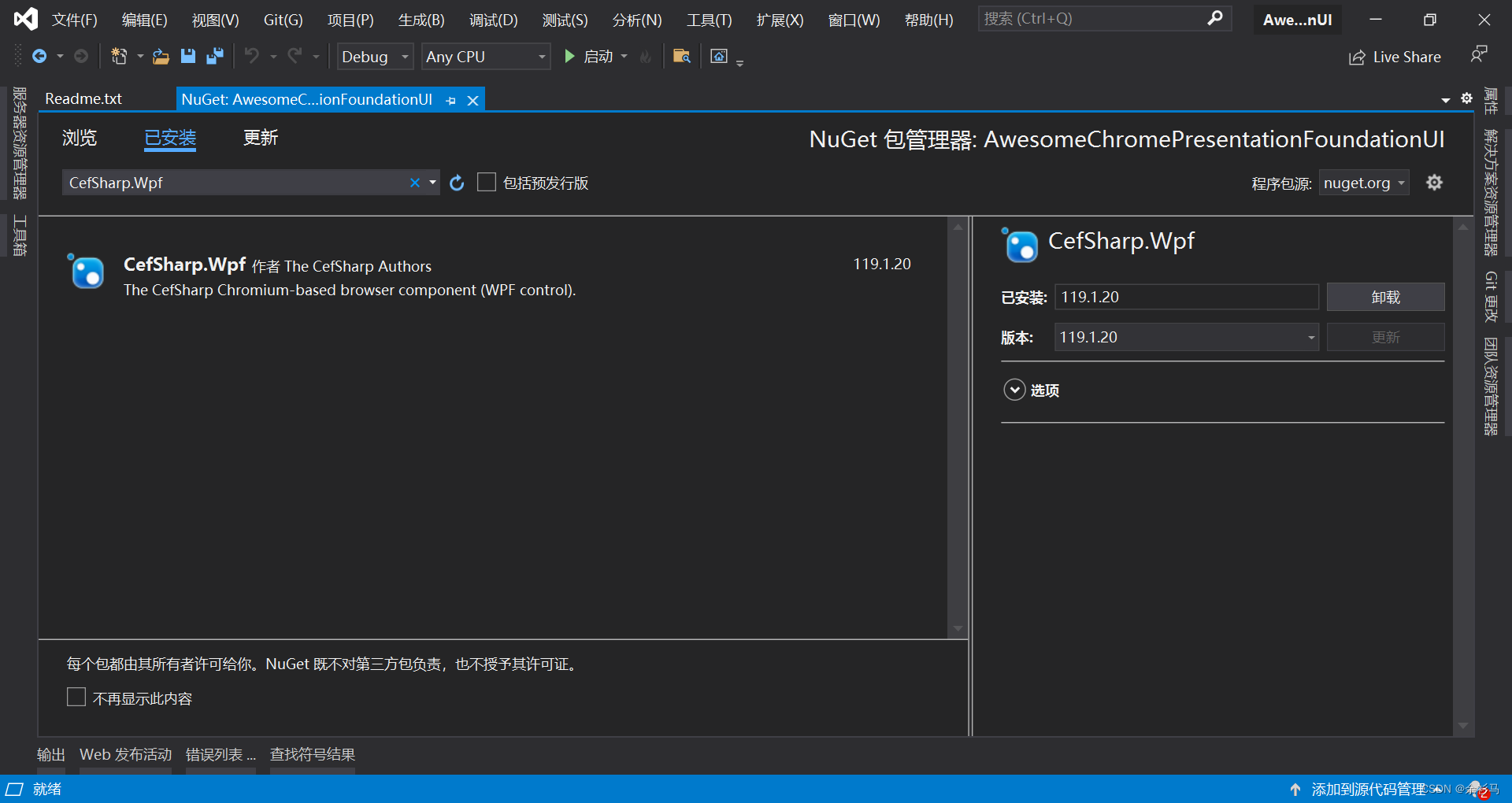1512x803 pixels.
Task: Open the Web 发布活动 panel tab
Action: click(125, 754)
